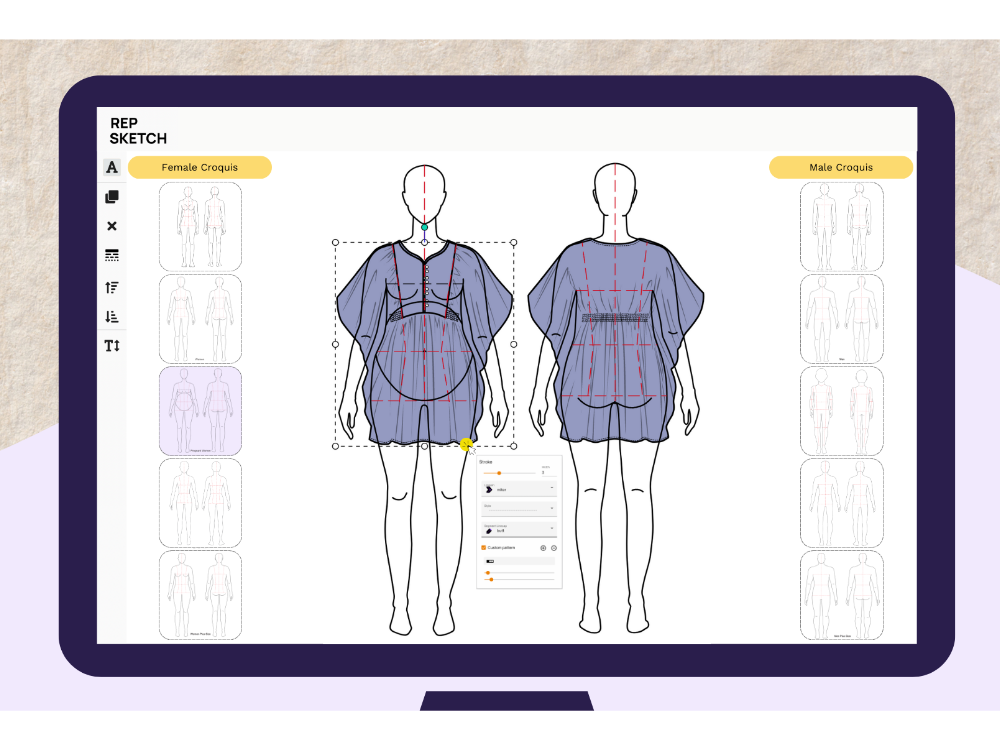Open the Segment line cap dropdown
1000x750 pixels.
pyautogui.click(x=517, y=530)
